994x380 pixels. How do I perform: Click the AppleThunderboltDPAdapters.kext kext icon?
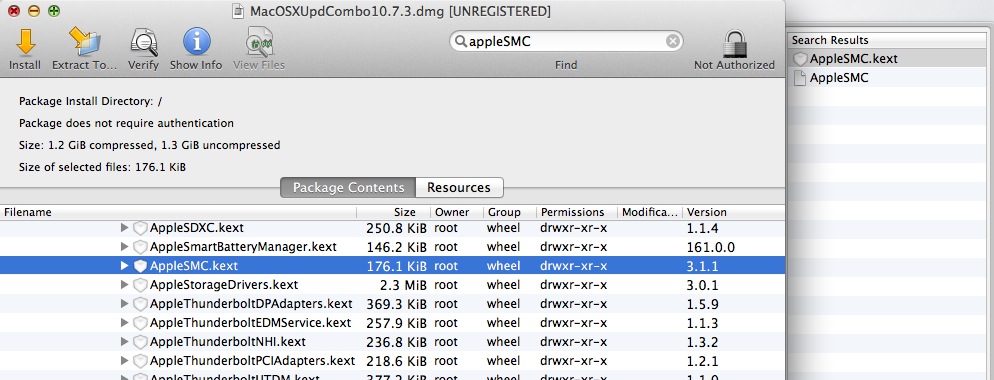coord(140,305)
